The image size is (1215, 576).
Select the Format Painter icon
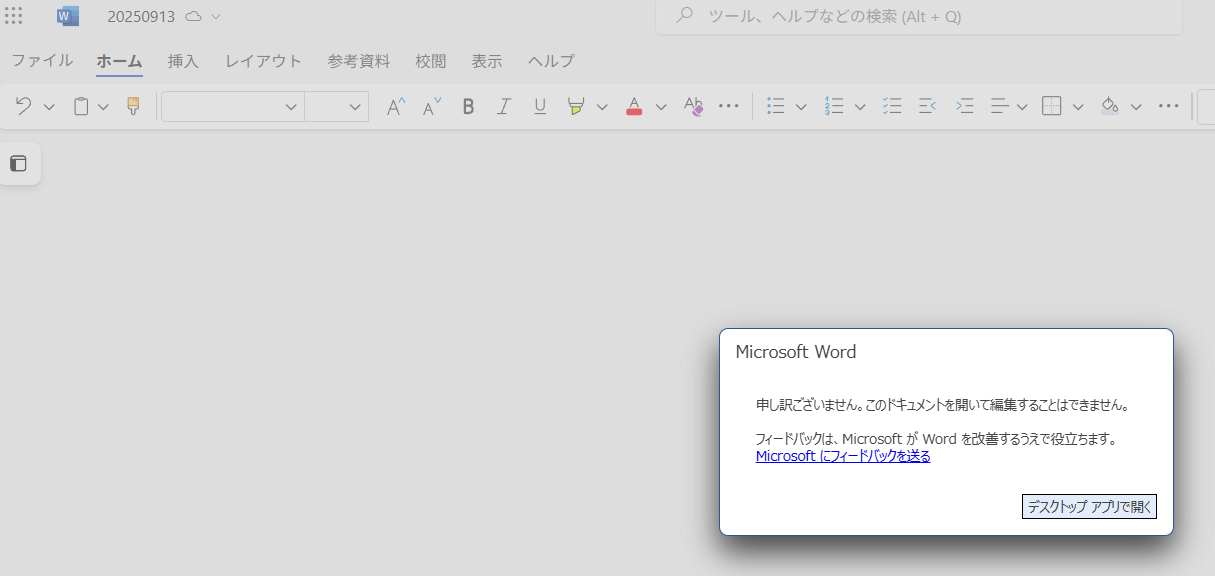132,106
